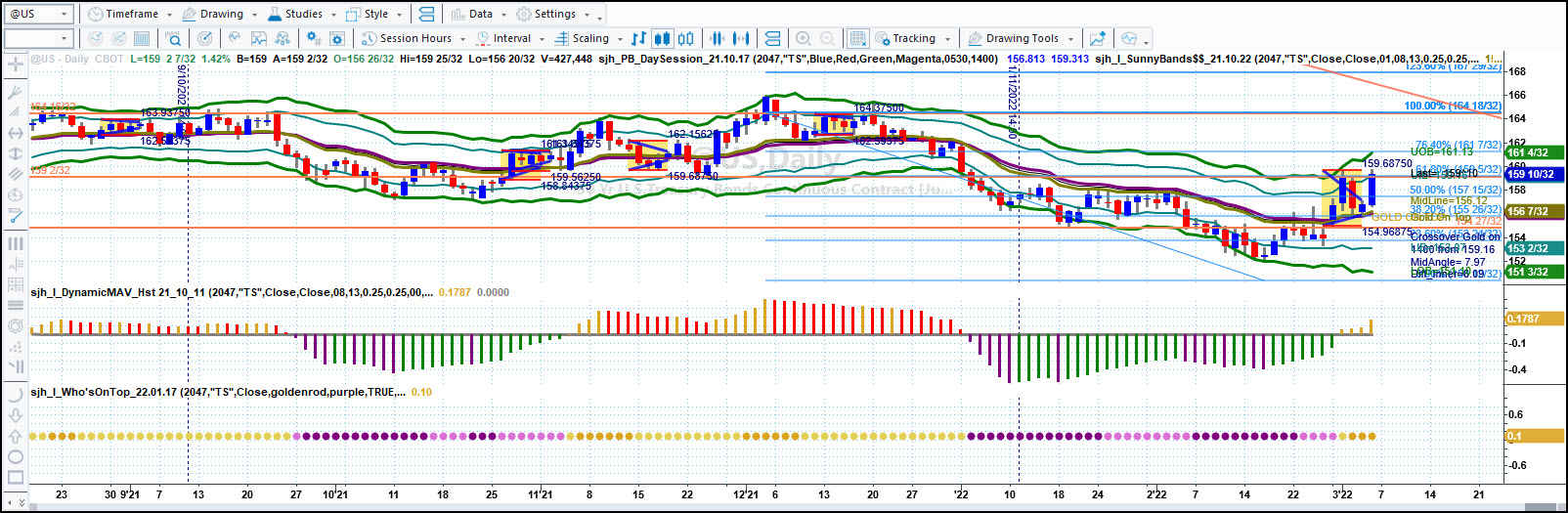
Task: Open the Timeframe dropdown menu
Action: tap(129, 14)
